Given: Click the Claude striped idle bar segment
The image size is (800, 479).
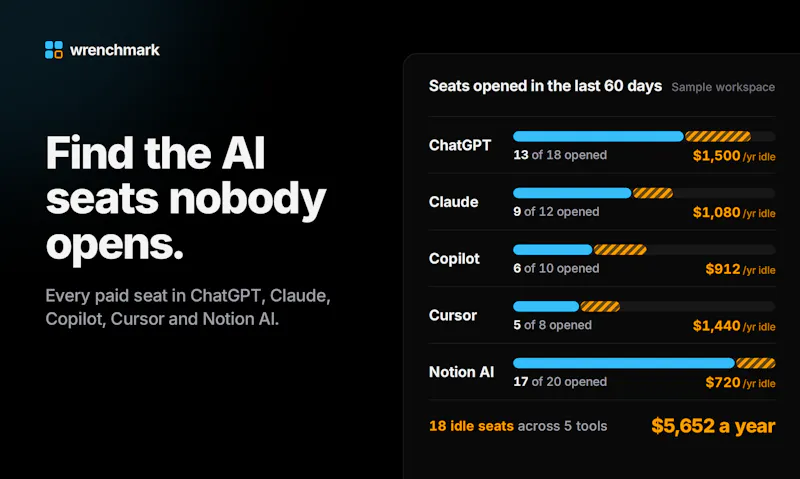Looking at the screenshot, I should coord(653,193).
